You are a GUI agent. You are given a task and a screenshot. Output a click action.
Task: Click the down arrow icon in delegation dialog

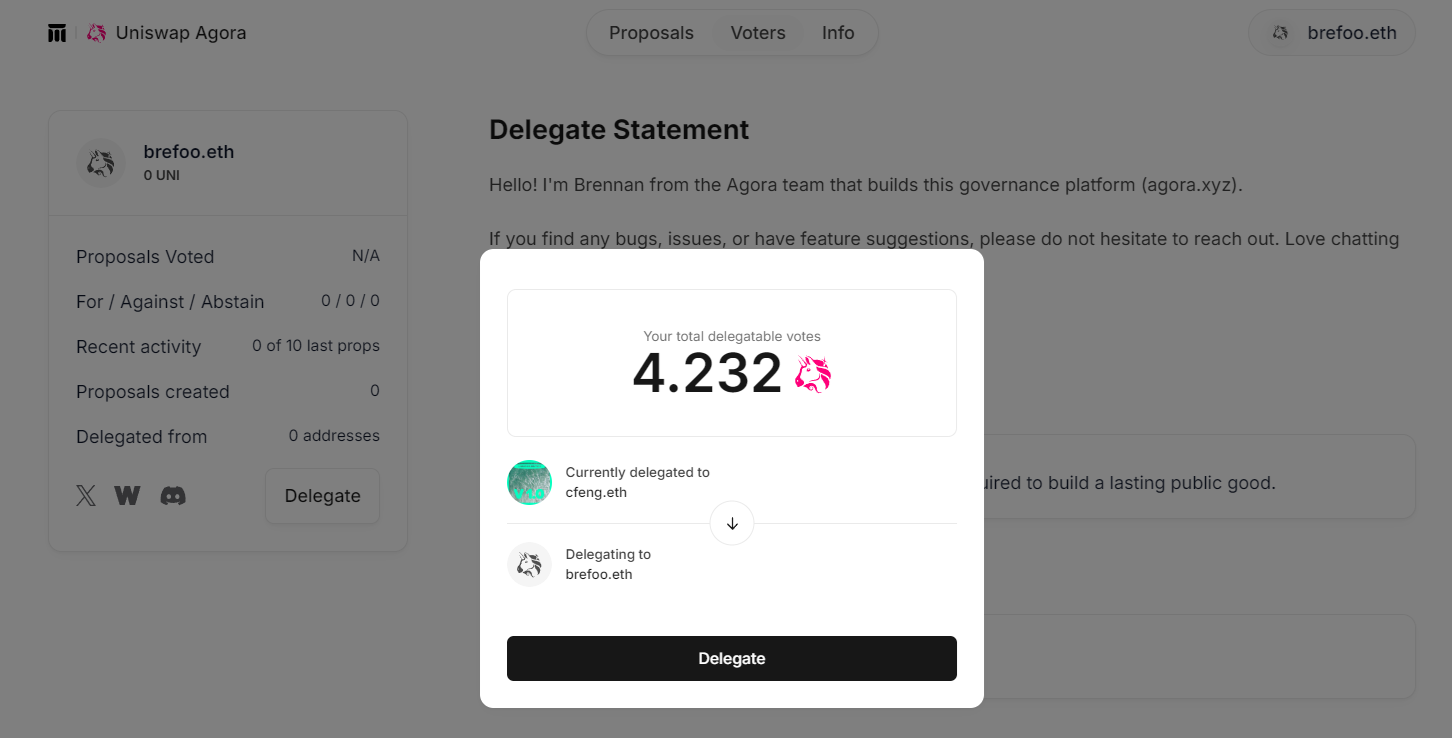pyautogui.click(x=732, y=523)
